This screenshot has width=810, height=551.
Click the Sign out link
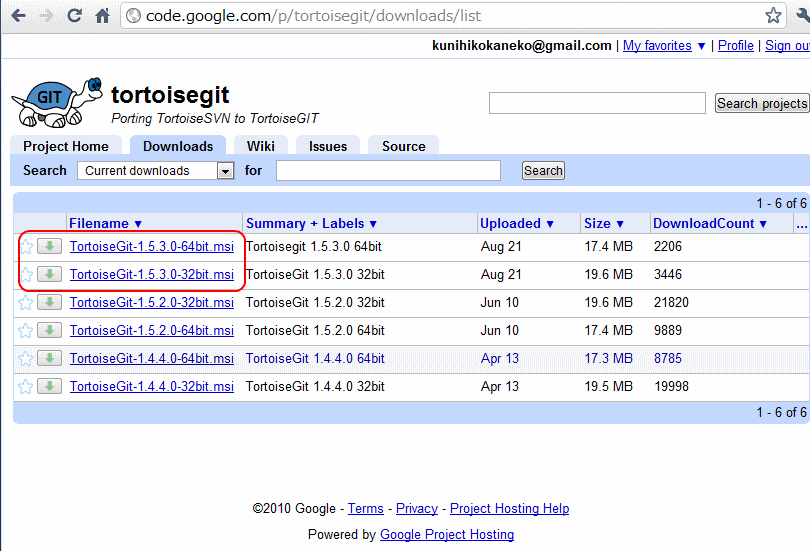787,45
